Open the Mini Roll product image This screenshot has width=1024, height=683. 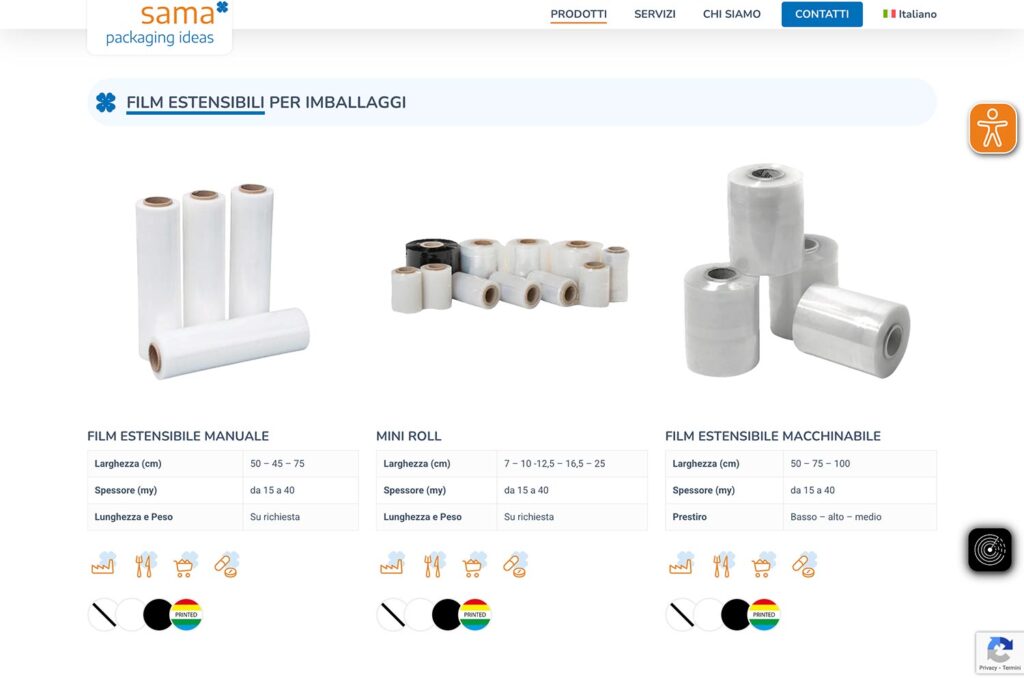pyautogui.click(x=511, y=274)
